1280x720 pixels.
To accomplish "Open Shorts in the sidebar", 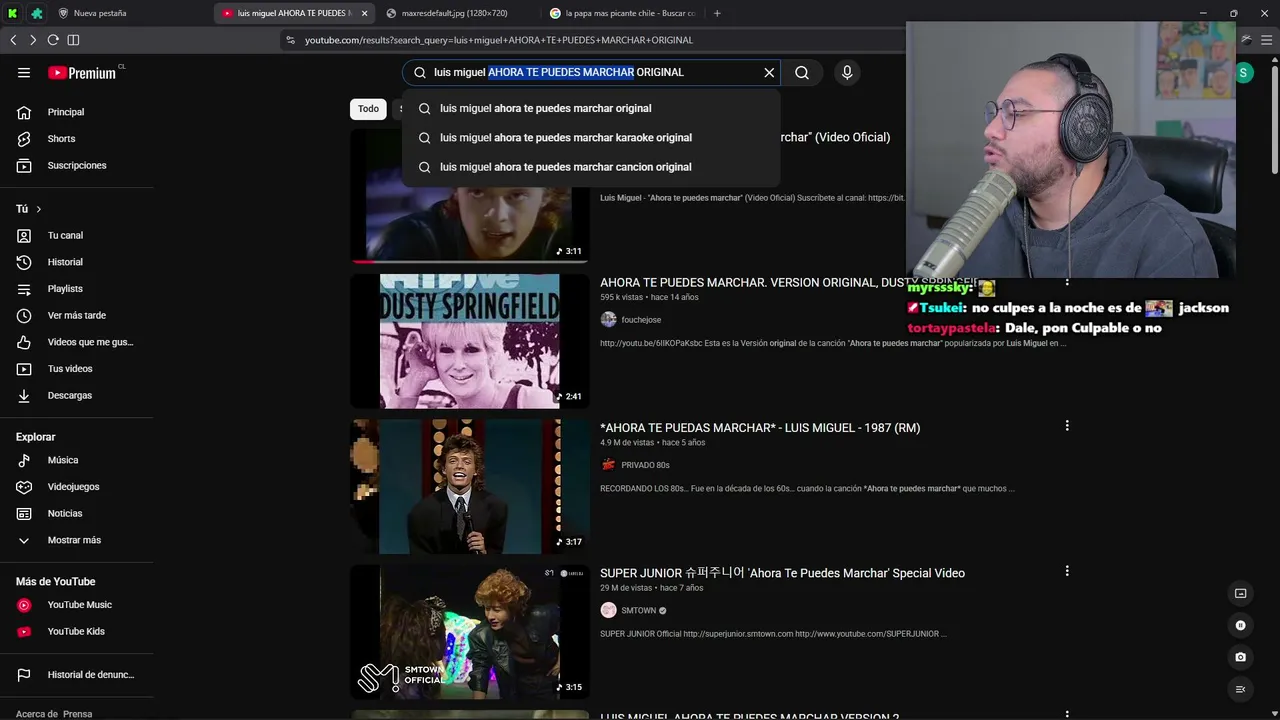I will (77, 139).
